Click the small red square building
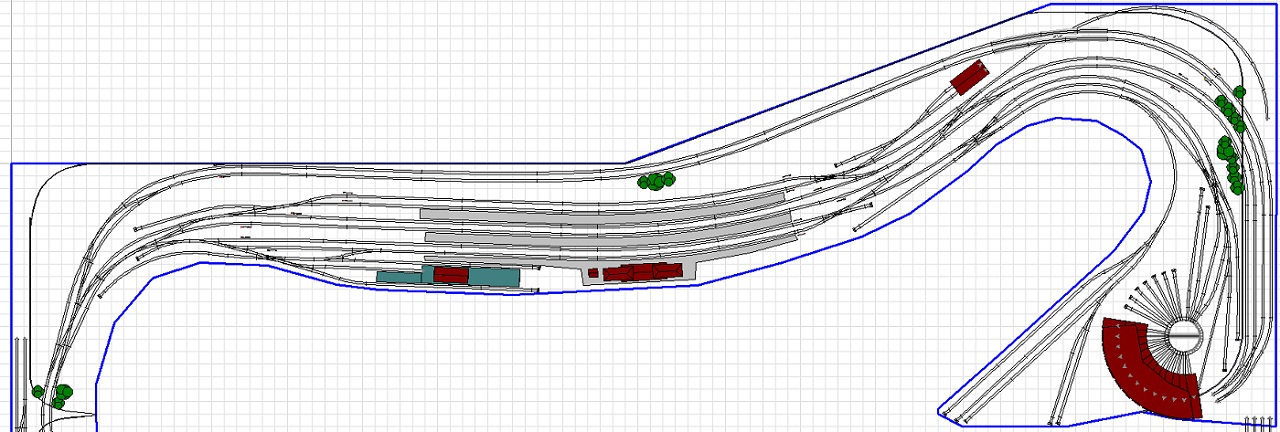 [593, 272]
